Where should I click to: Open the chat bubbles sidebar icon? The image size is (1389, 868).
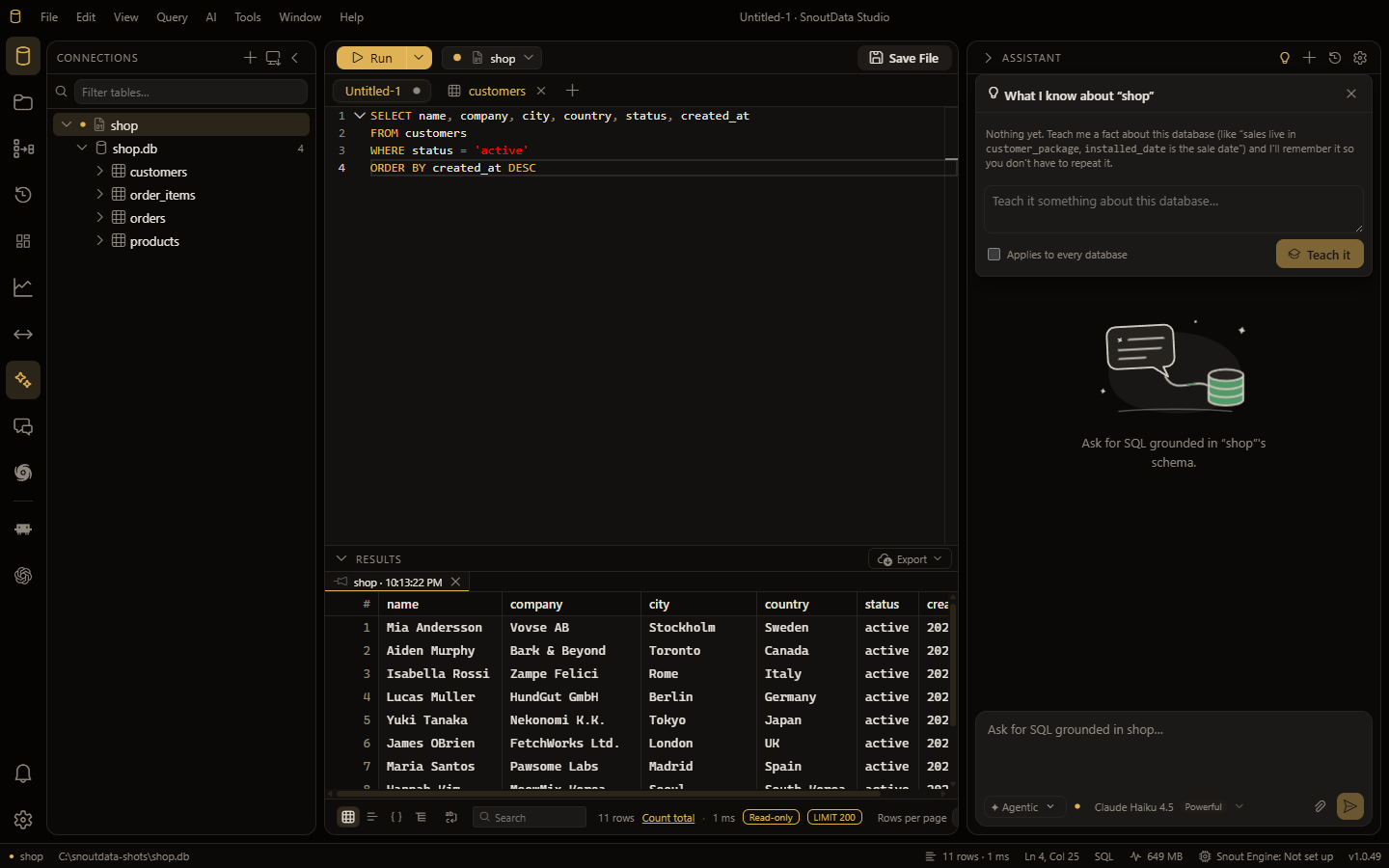23,426
